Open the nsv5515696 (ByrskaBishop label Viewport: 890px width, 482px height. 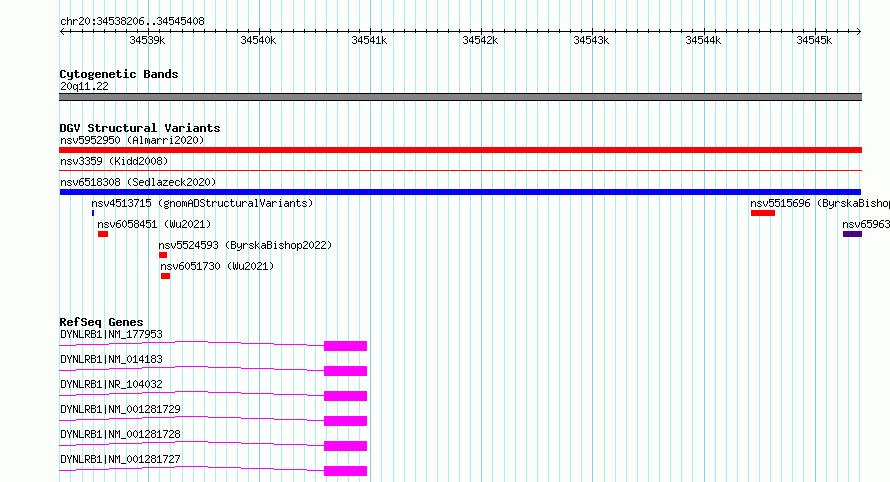820,203
